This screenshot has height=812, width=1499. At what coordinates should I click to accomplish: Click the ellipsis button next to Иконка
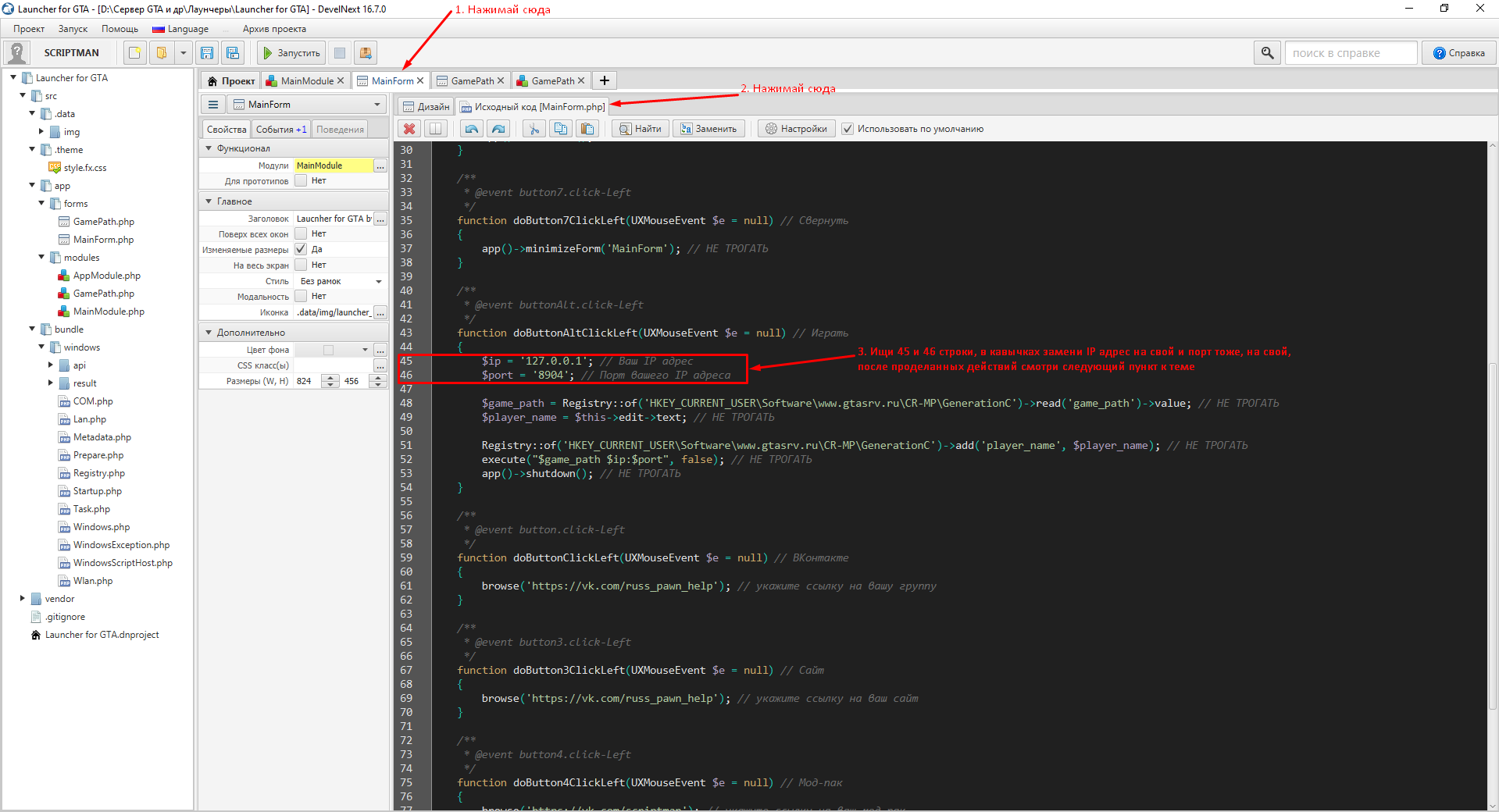coord(380,312)
